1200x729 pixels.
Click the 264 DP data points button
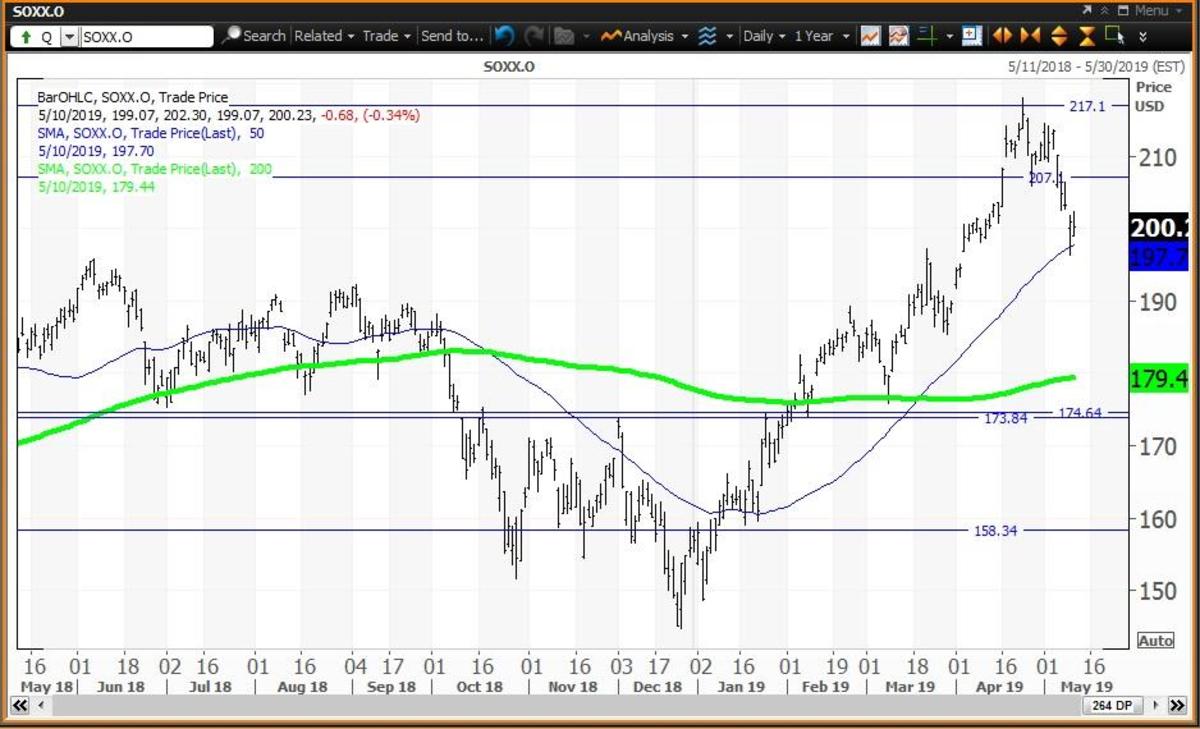(x=1111, y=706)
